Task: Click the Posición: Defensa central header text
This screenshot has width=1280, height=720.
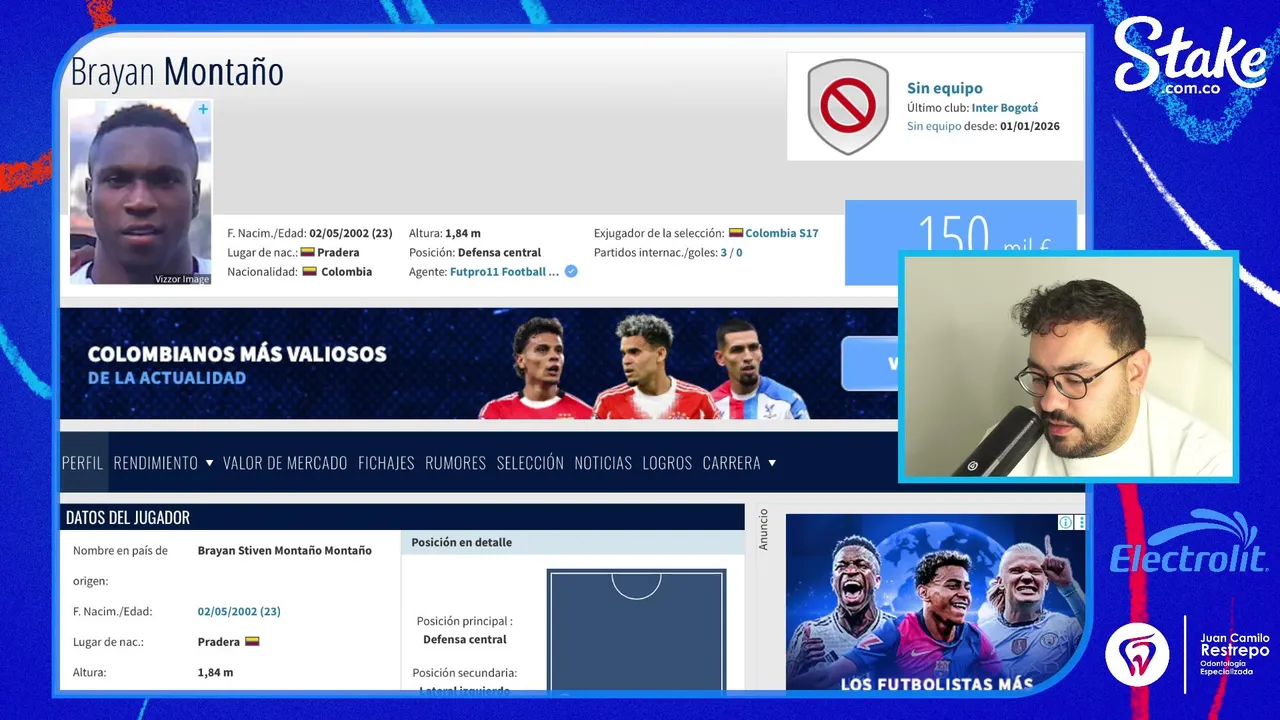Action: coord(475,253)
